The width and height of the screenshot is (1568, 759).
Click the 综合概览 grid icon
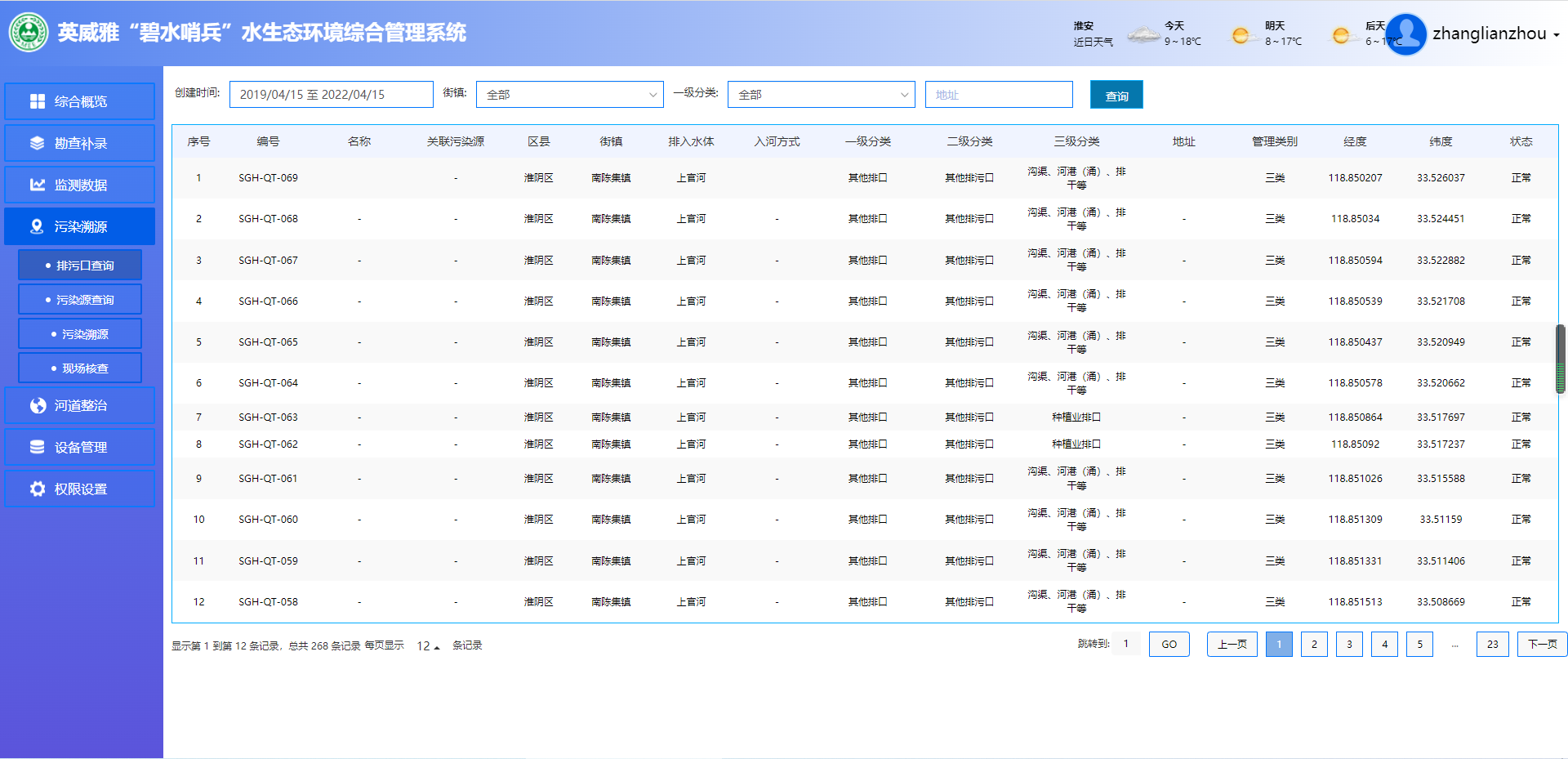coord(38,101)
